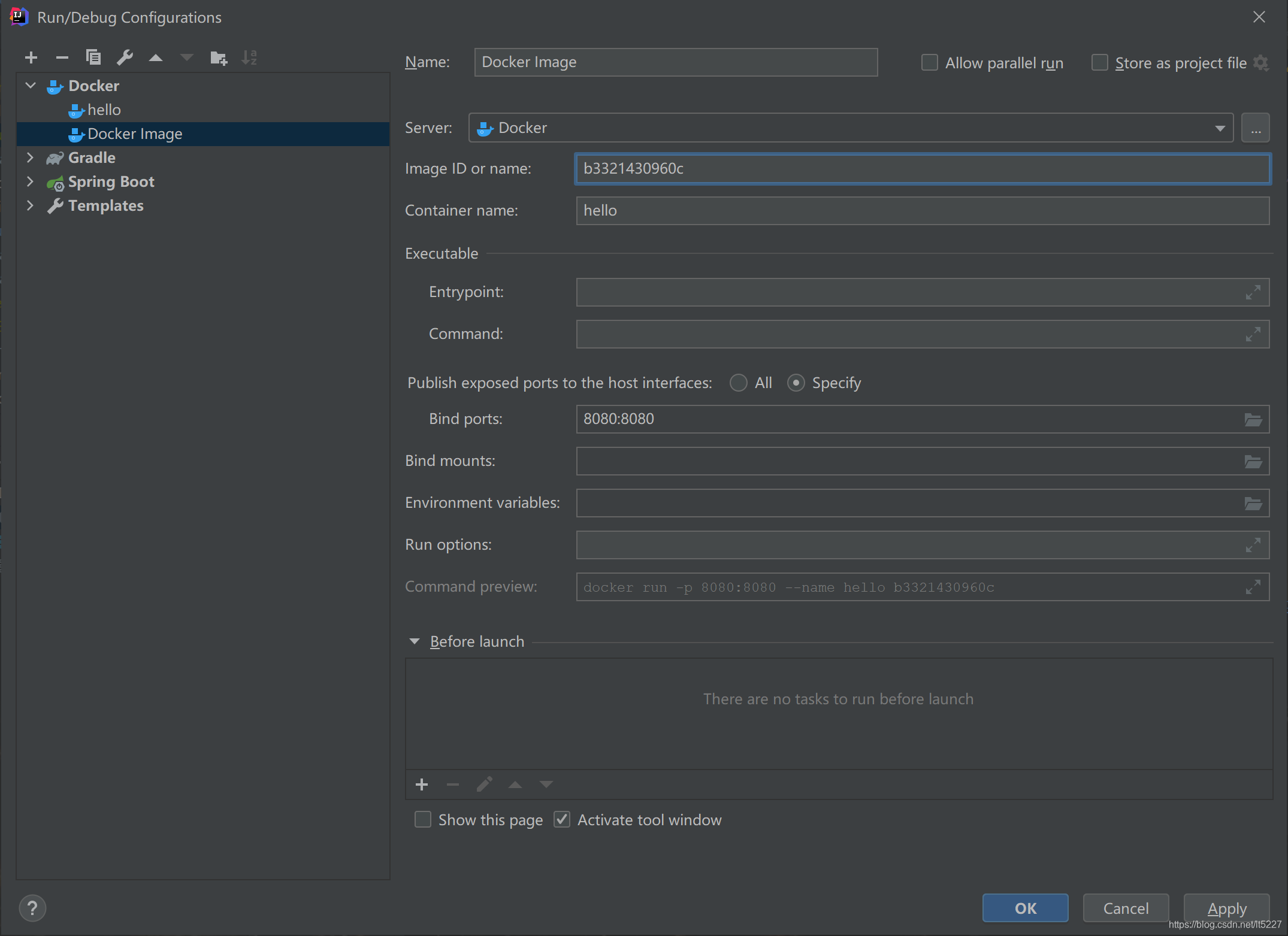Image resolution: width=1288 pixels, height=936 pixels.
Task: Enable the 'Allow parallel run' checkbox
Action: click(x=928, y=61)
